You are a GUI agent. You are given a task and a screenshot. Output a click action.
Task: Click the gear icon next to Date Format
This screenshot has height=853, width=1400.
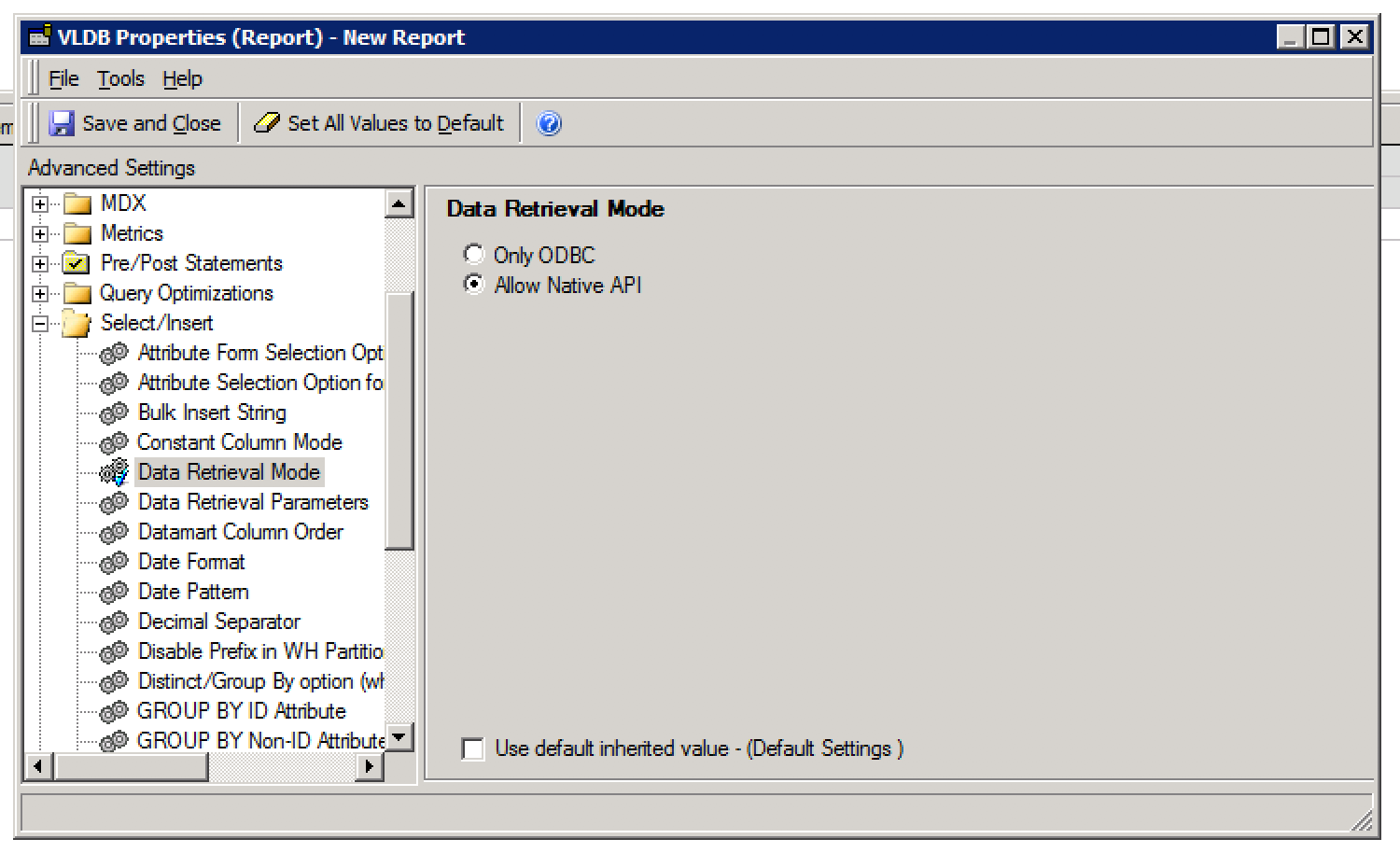click(x=114, y=562)
